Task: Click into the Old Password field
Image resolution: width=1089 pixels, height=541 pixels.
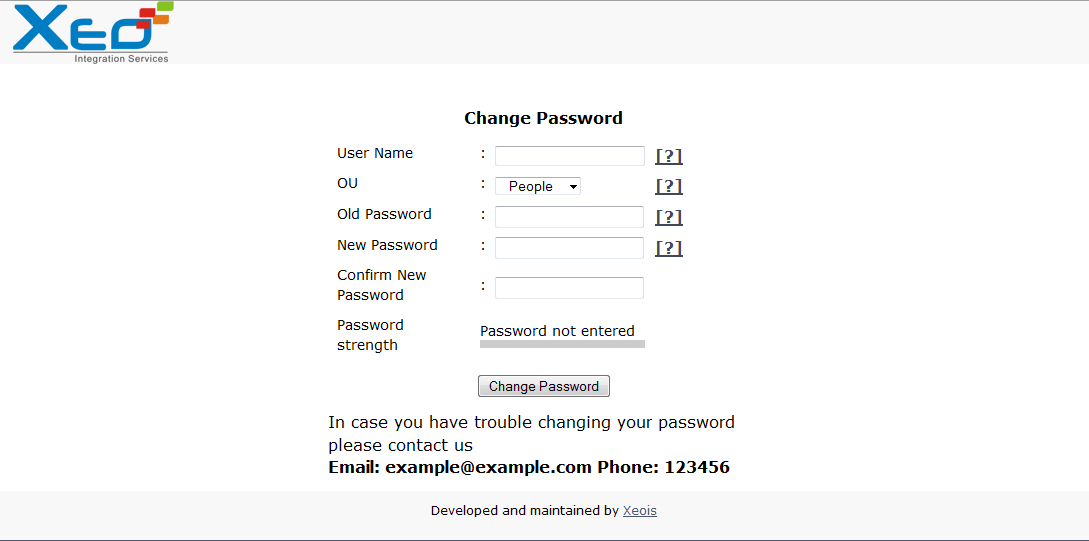Action: [x=569, y=217]
